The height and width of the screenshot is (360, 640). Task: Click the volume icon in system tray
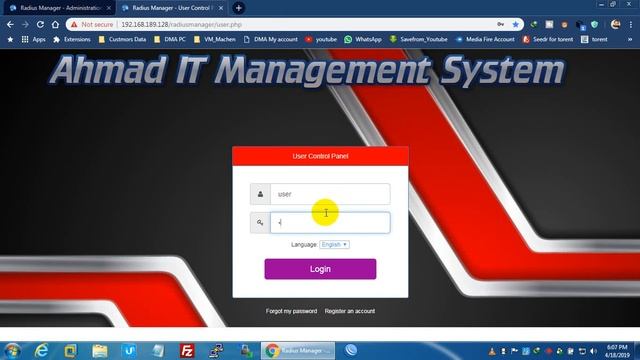593,351
